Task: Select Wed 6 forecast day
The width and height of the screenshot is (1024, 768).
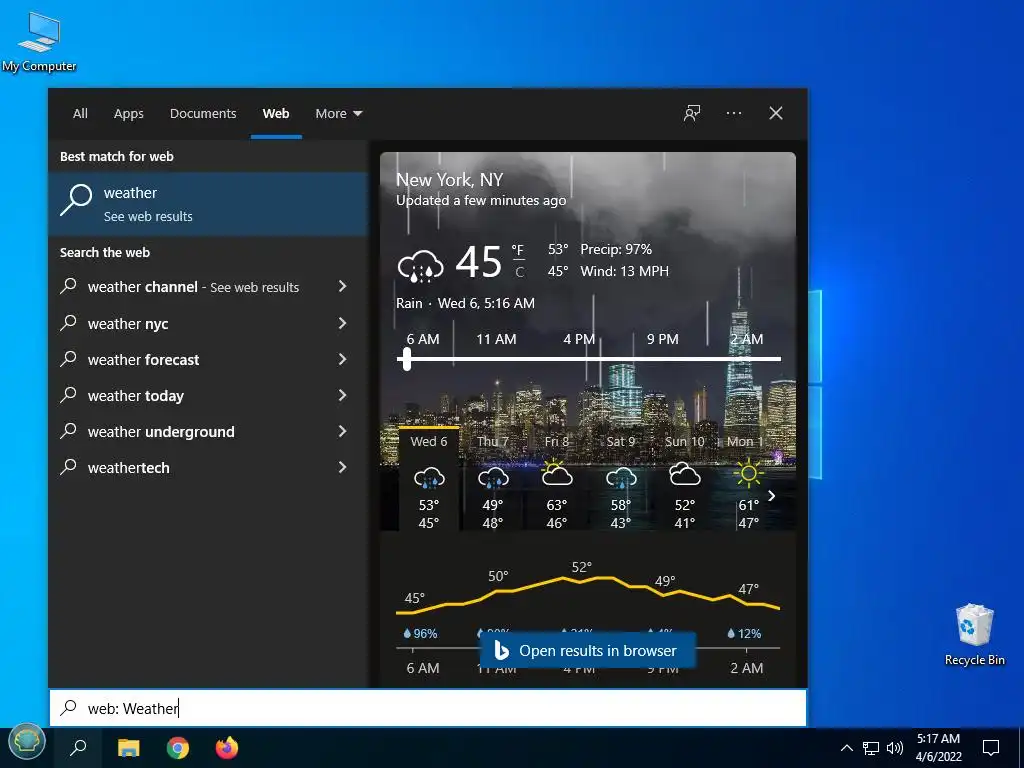Action: 428,479
